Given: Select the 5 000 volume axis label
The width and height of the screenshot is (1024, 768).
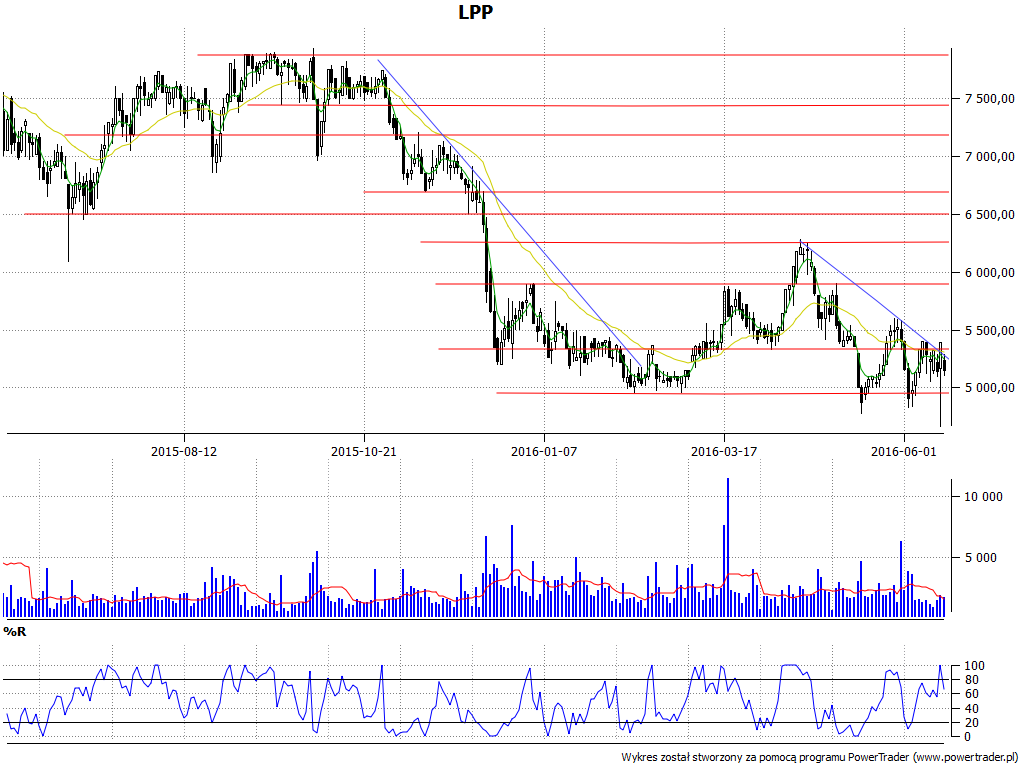Looking at the screenshot, I should (981, 558).
